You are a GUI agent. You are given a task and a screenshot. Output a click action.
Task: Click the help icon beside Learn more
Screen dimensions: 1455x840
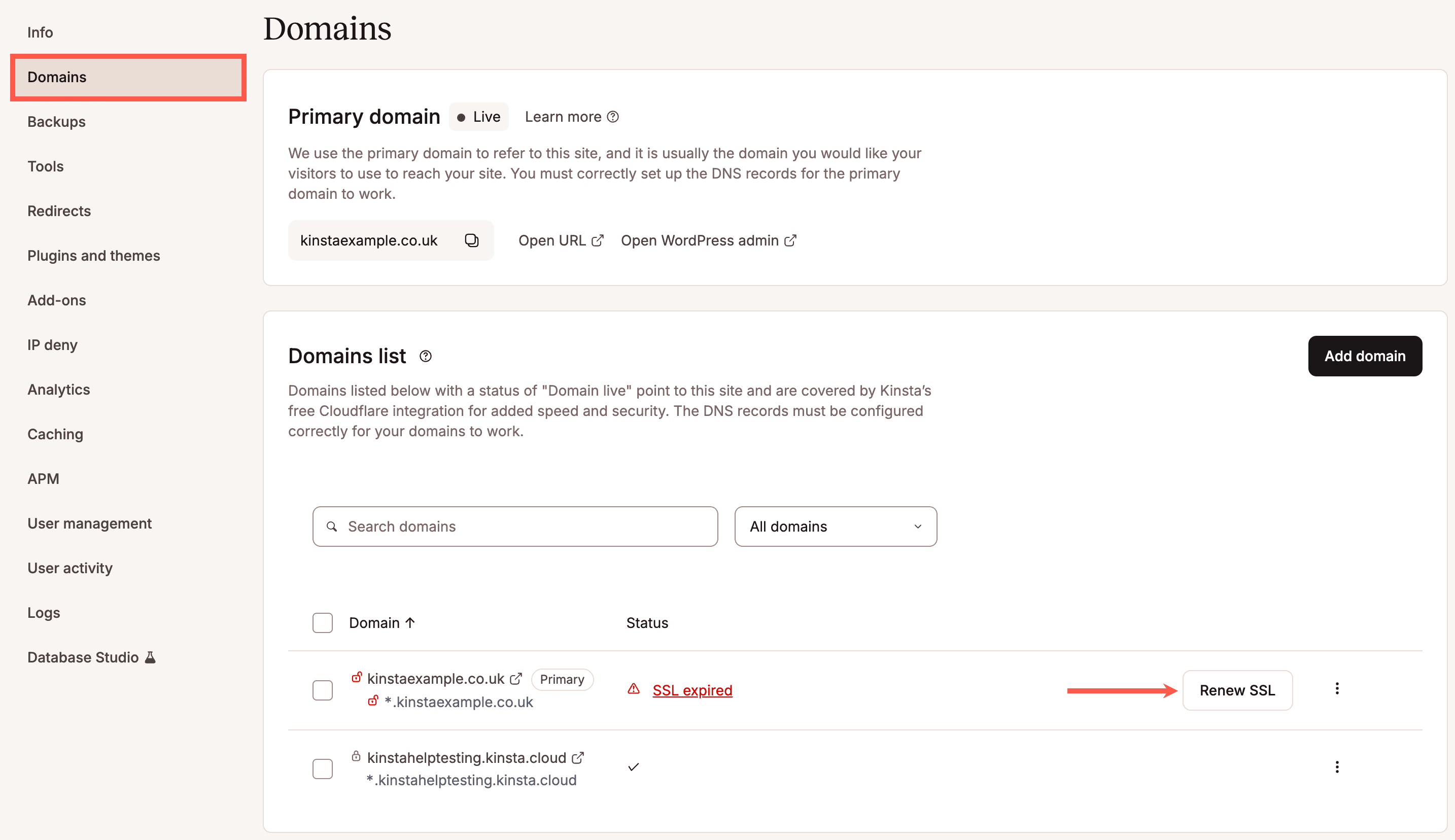click(x=613, y=117)
